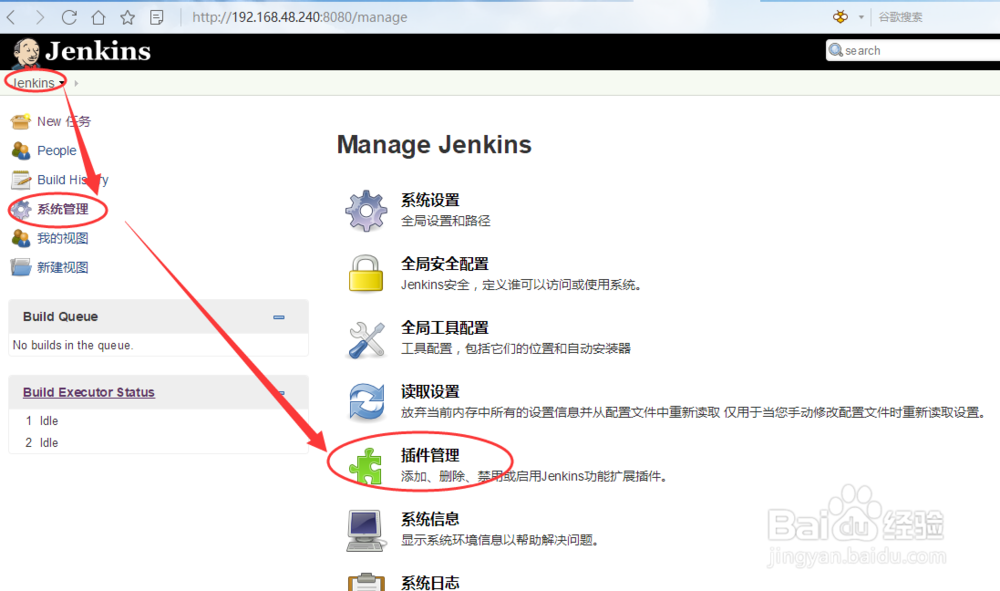Open the People link
The height and width of the screenshot is (591, 1000).
(x=57, y=150)
